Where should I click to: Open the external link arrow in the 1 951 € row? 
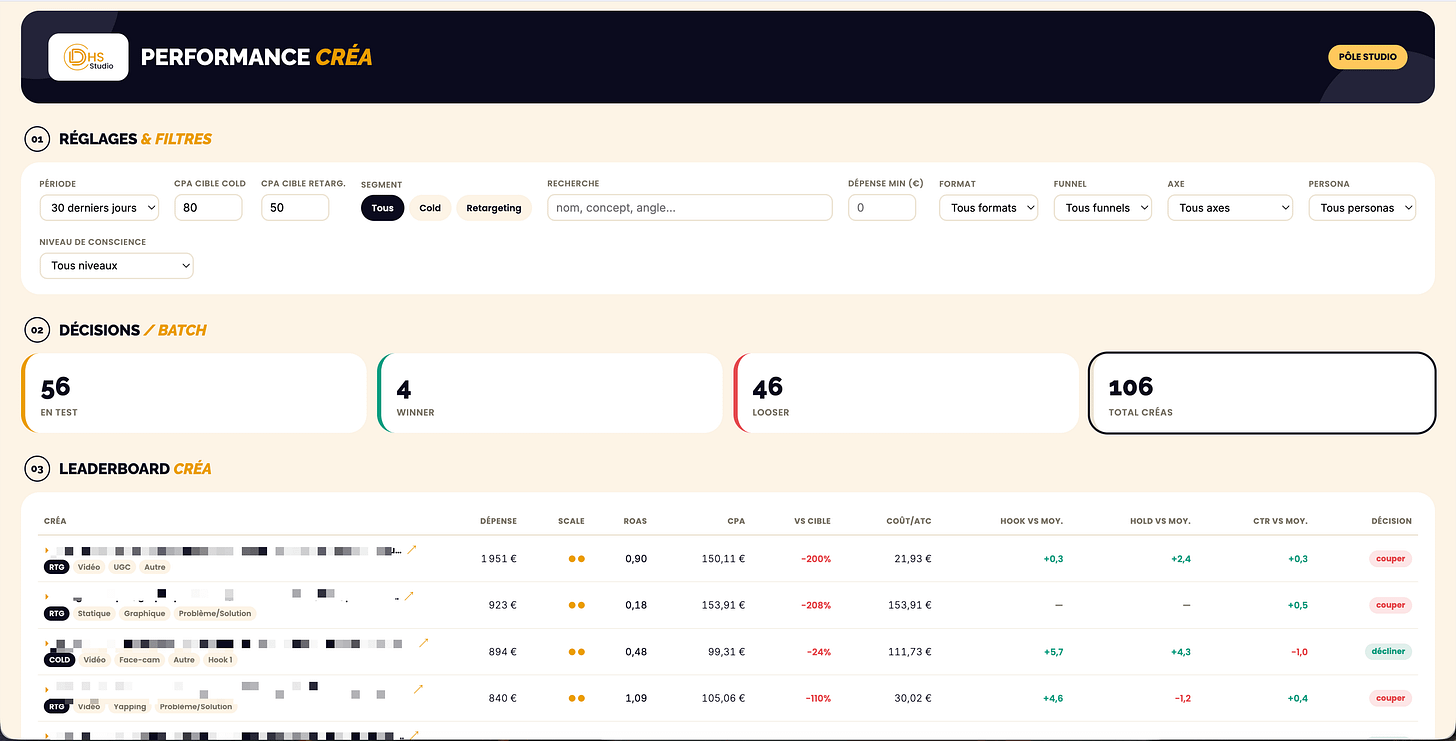click(411, 549)
